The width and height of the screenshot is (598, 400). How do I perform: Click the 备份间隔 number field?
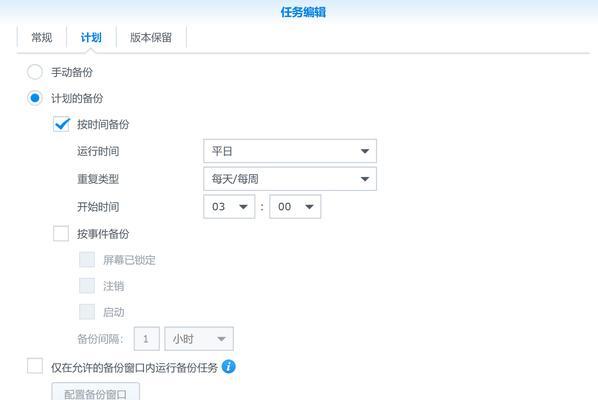pyautogui.click(x=147, y=339)
